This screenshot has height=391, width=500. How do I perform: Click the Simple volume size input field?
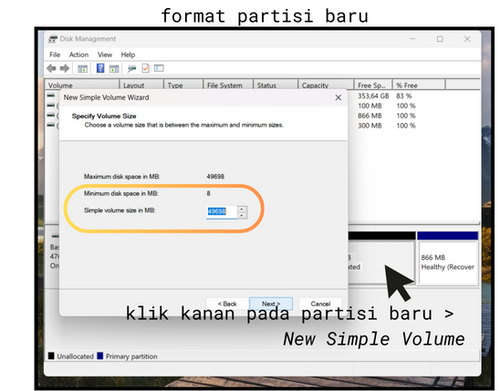point(221,212)
